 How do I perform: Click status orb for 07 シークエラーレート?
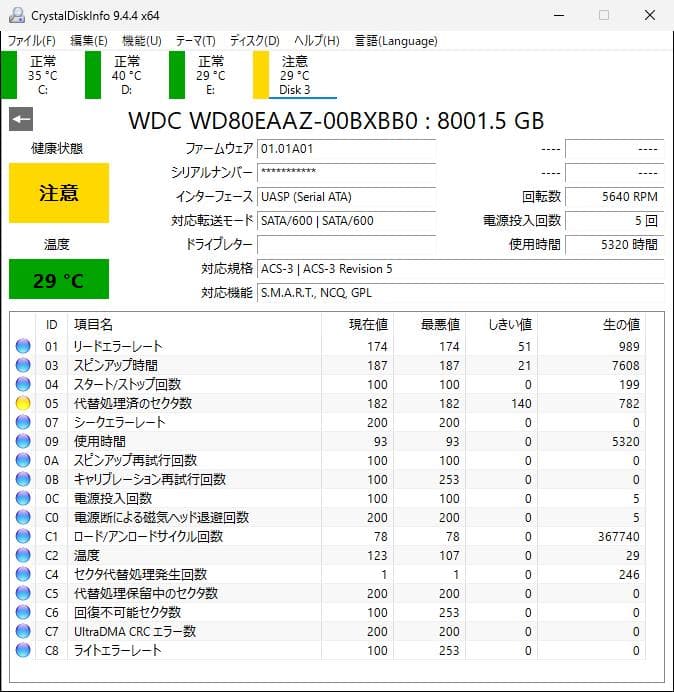coord(23,422)
